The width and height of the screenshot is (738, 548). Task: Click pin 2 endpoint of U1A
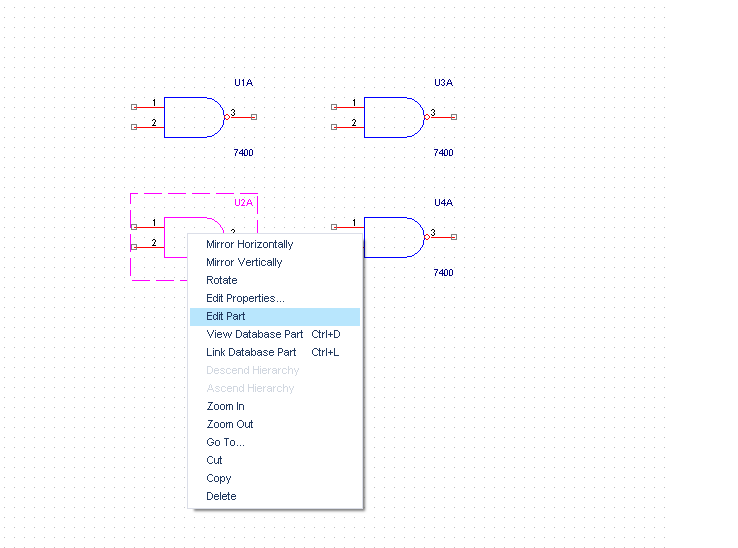click(x=134, y=127)
